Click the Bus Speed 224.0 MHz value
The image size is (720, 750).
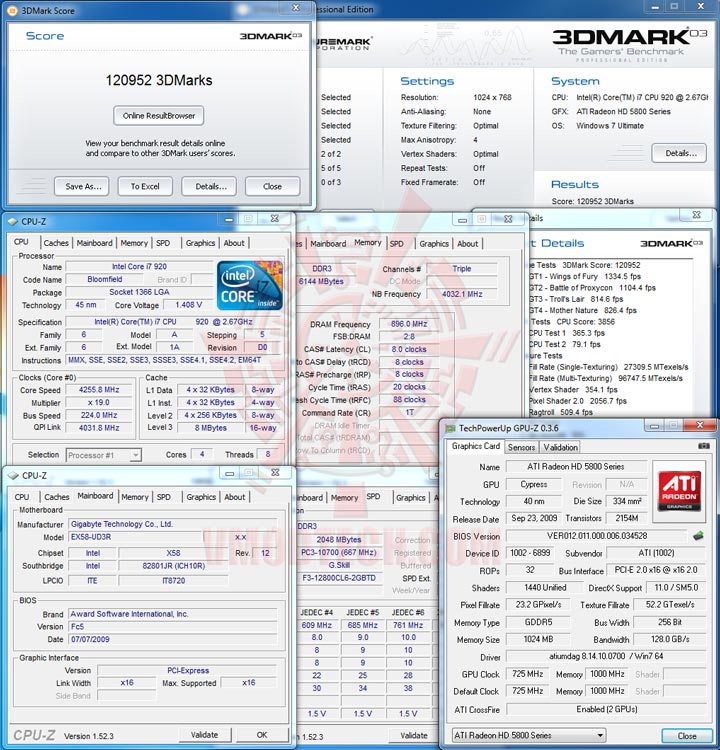(x=99, y=415)
